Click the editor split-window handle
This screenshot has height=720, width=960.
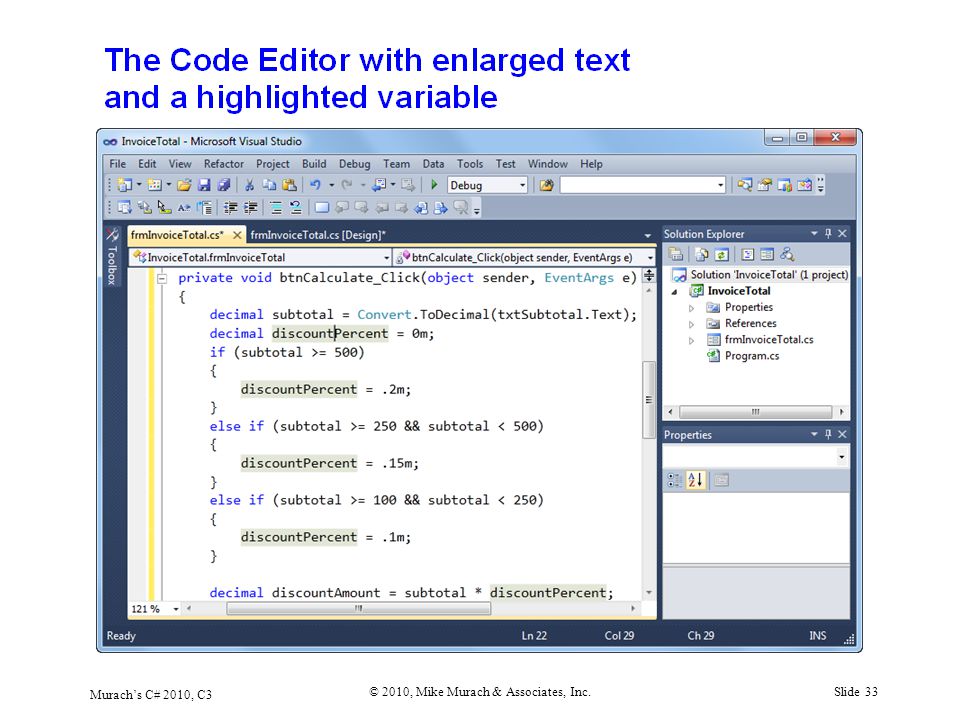(x=649, y=276)
